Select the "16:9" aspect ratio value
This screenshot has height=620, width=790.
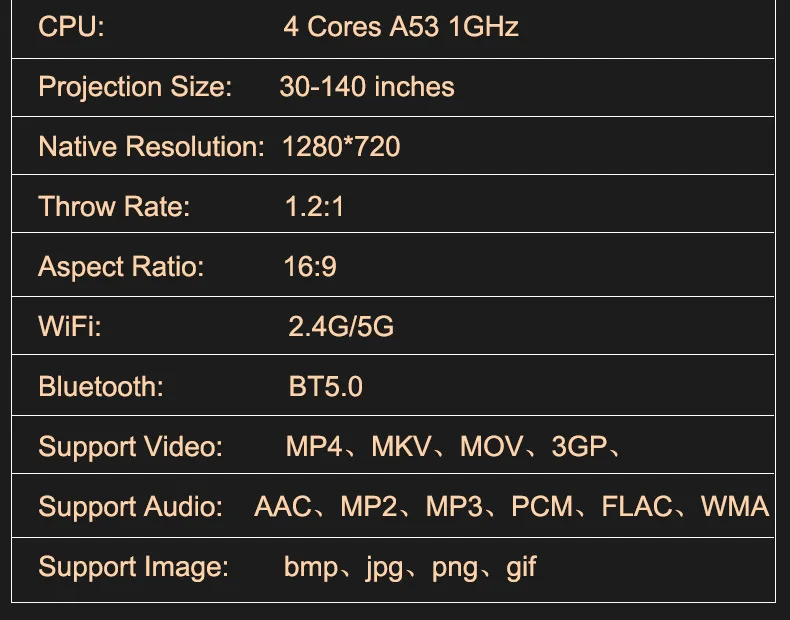pyautogui.click(x=310, y=267)
